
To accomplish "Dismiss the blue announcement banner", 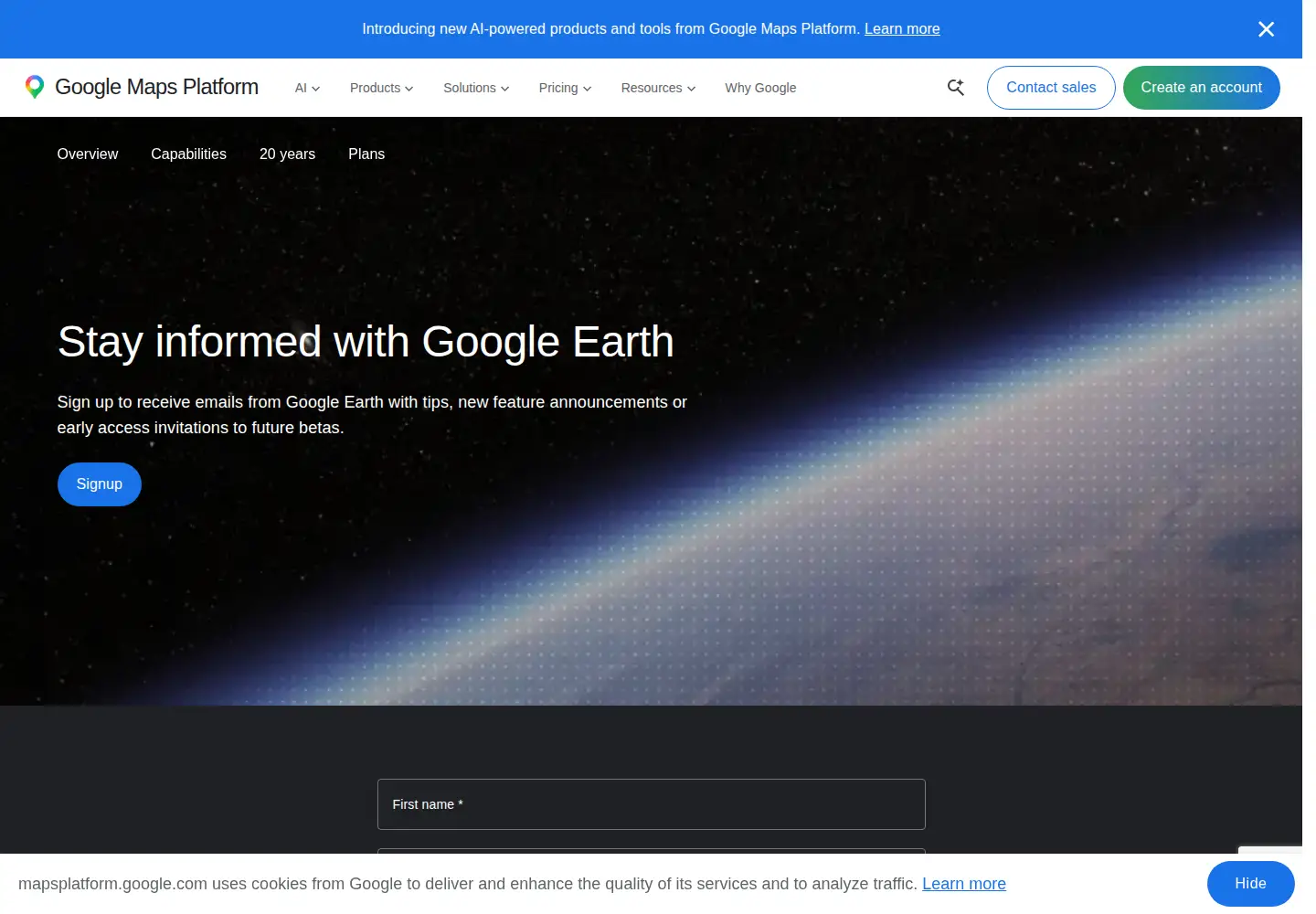I will pos(1266,29).
